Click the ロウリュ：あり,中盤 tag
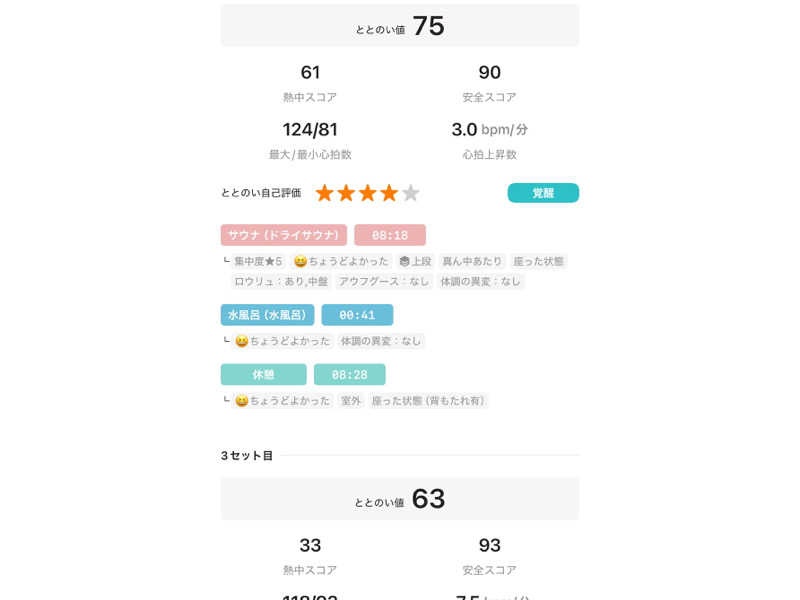Viewport: 800px width, 600px height. [281, 281]
